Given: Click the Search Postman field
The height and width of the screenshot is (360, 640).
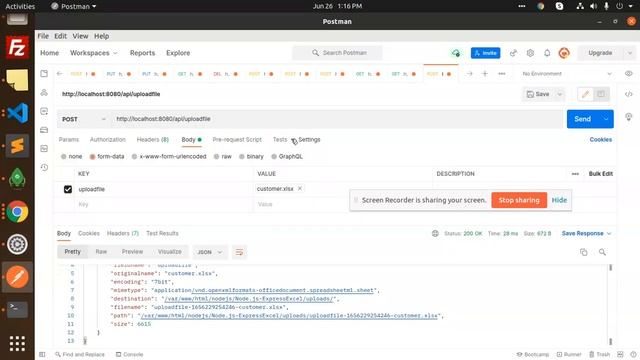Looking at the screenshot, I should click(337, 53).
